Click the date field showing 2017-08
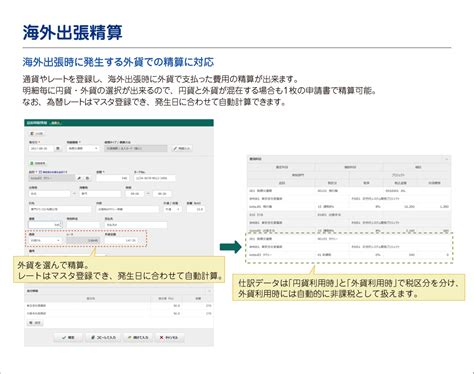Viewport: 474px width, 374px height. pyautogui.click(x=41, y=148)
